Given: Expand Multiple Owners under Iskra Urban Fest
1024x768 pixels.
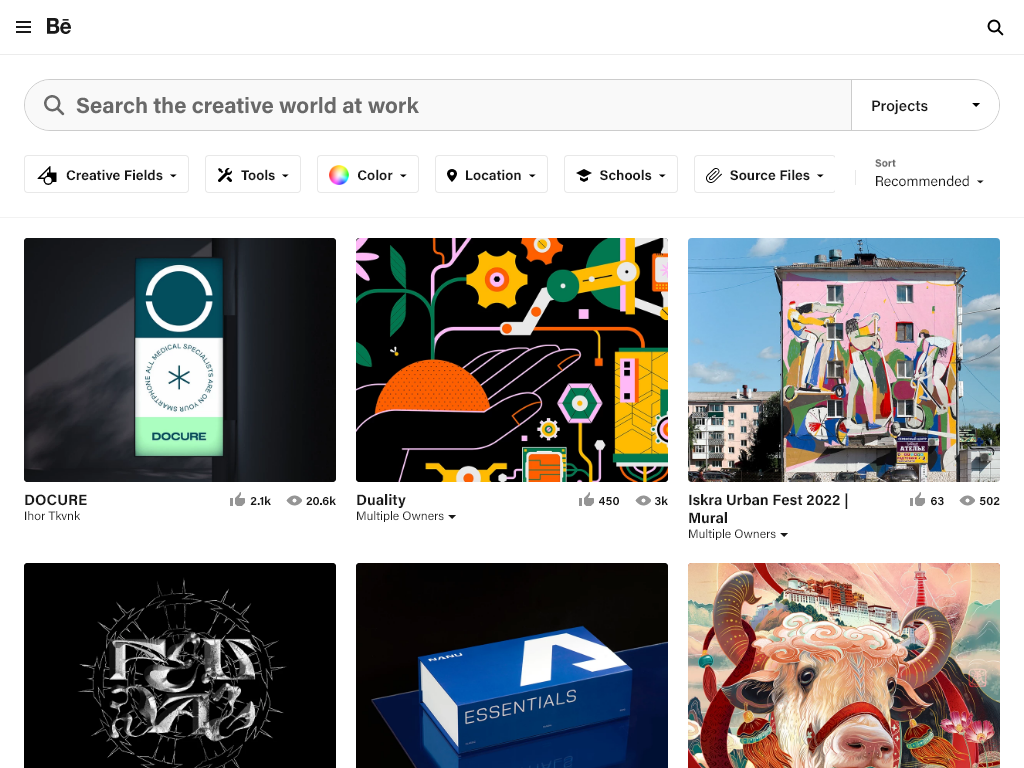Looking at the screenshot, I should click(738, 534).
